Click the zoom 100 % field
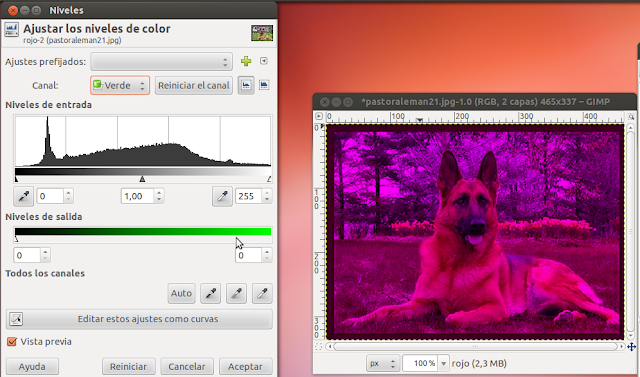 [x=420, y=363]
